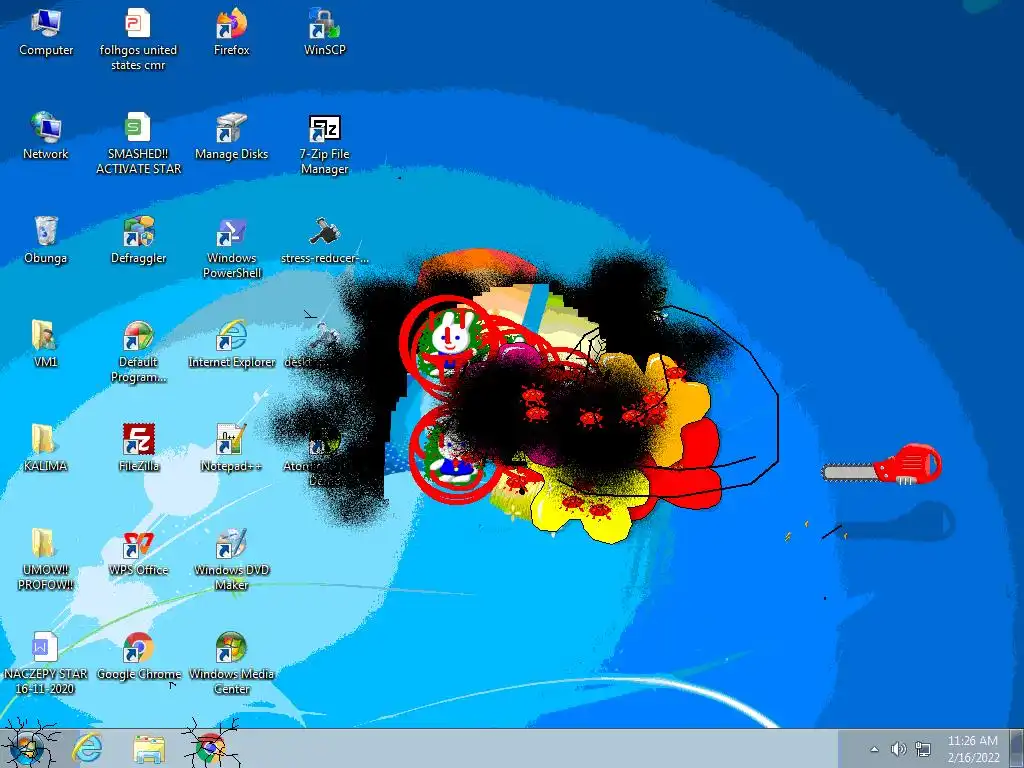Open Default Programs shortcut
This screenshot has height=768, width=1024.
pyautogui.click(x=138, y=351)
